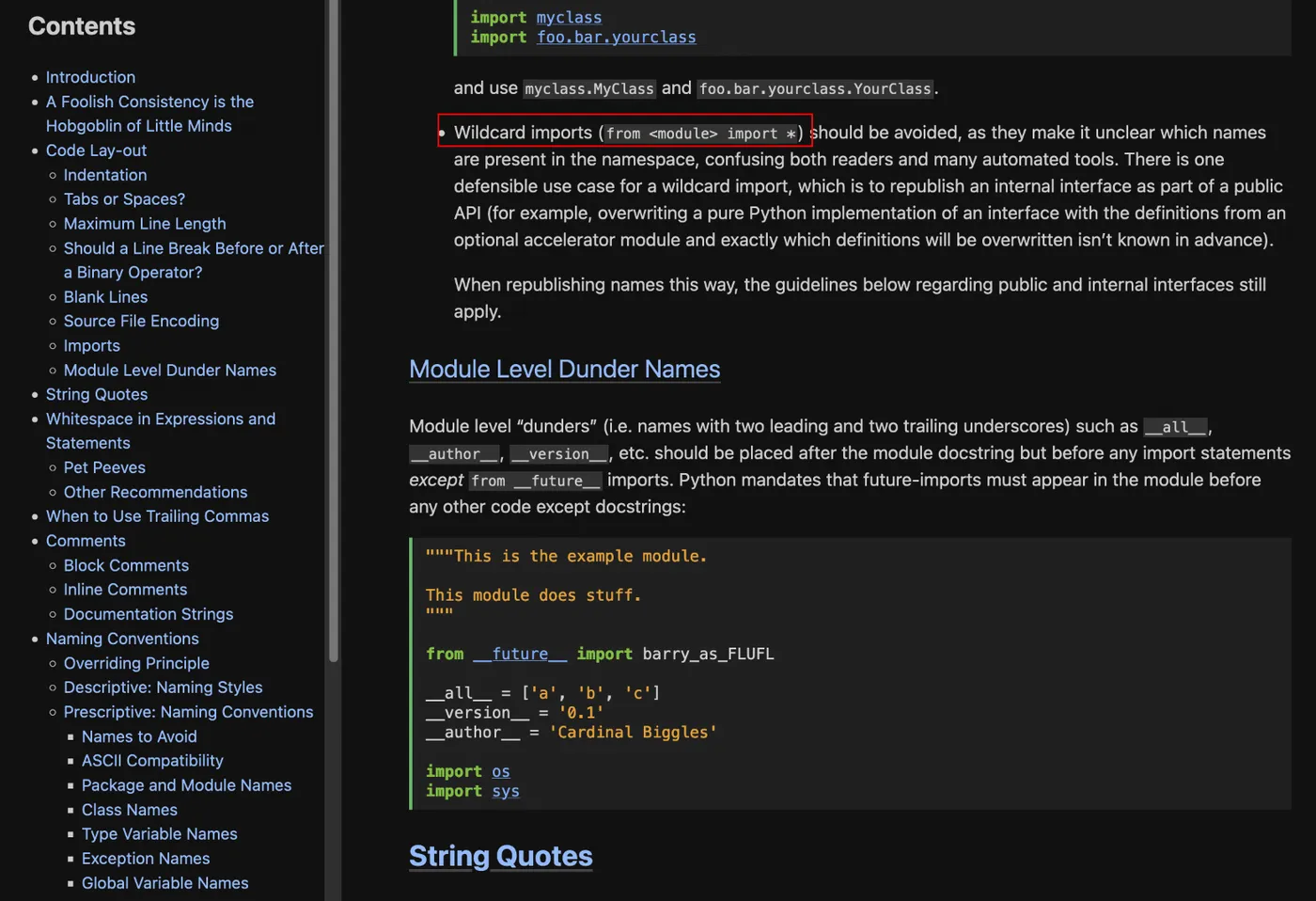
Task: Go to the Global Variable Names entry
Action: point(164,884)
